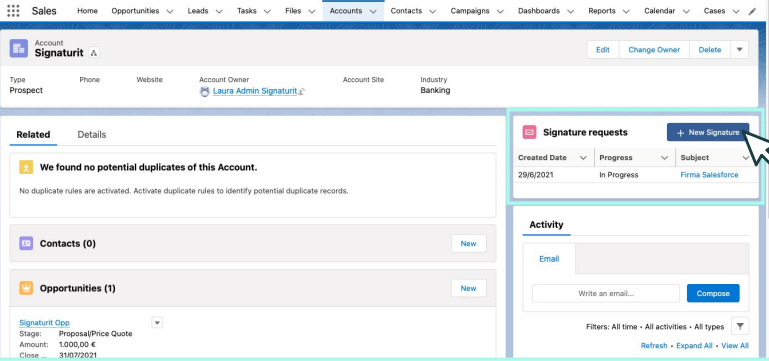This screenshot has width=769, height=361.
Task: Open the Signaturit Opp opportunity link
Action: click(44, 323)
